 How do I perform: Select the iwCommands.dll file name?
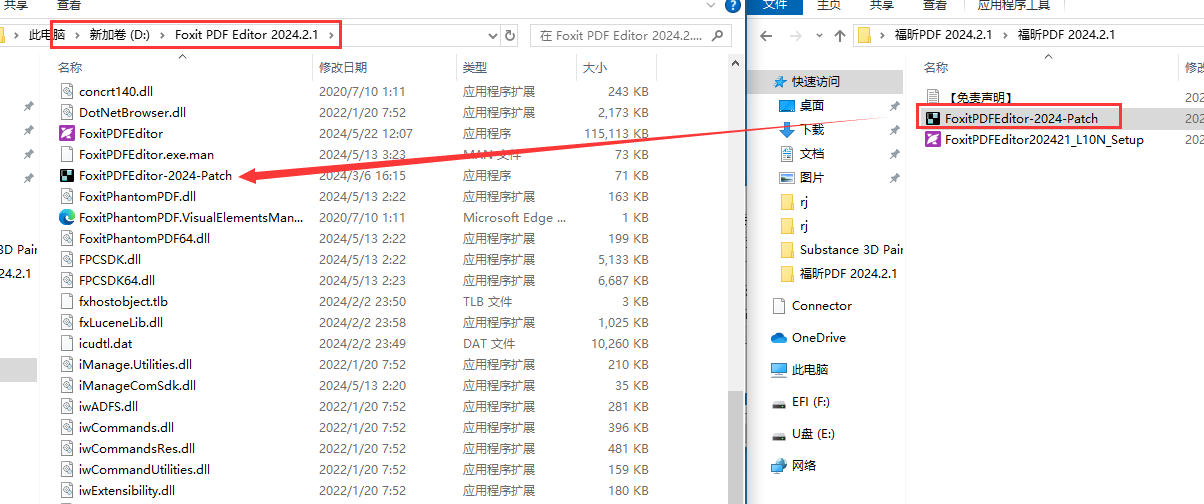click(x=126, y=427)
